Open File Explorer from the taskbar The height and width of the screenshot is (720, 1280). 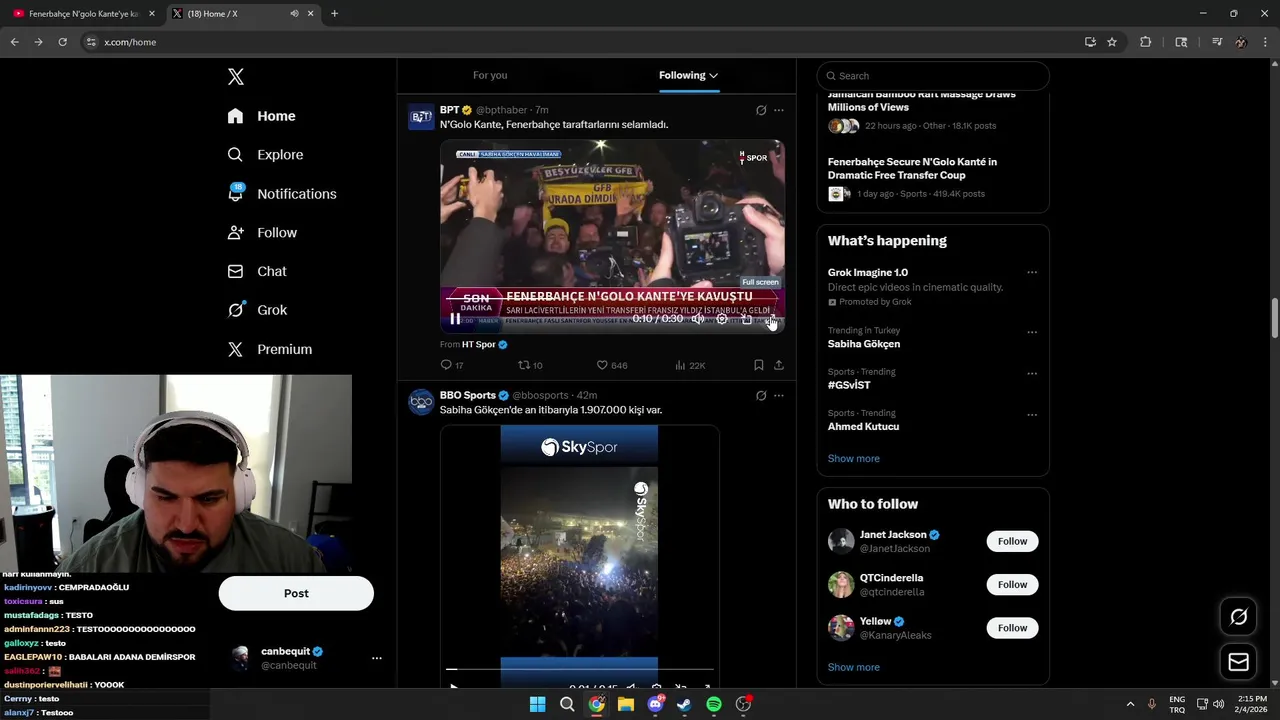coord(626,704)
